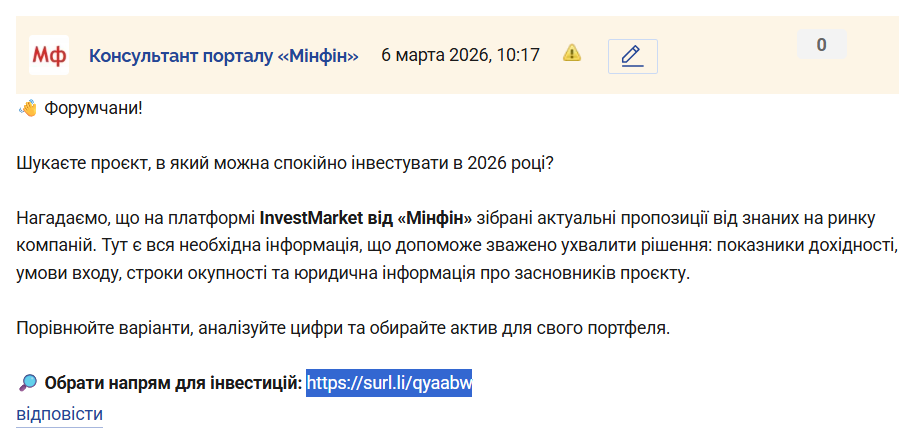
Task: Click the vote counter showing 0
Action: (x=821, y=45)
